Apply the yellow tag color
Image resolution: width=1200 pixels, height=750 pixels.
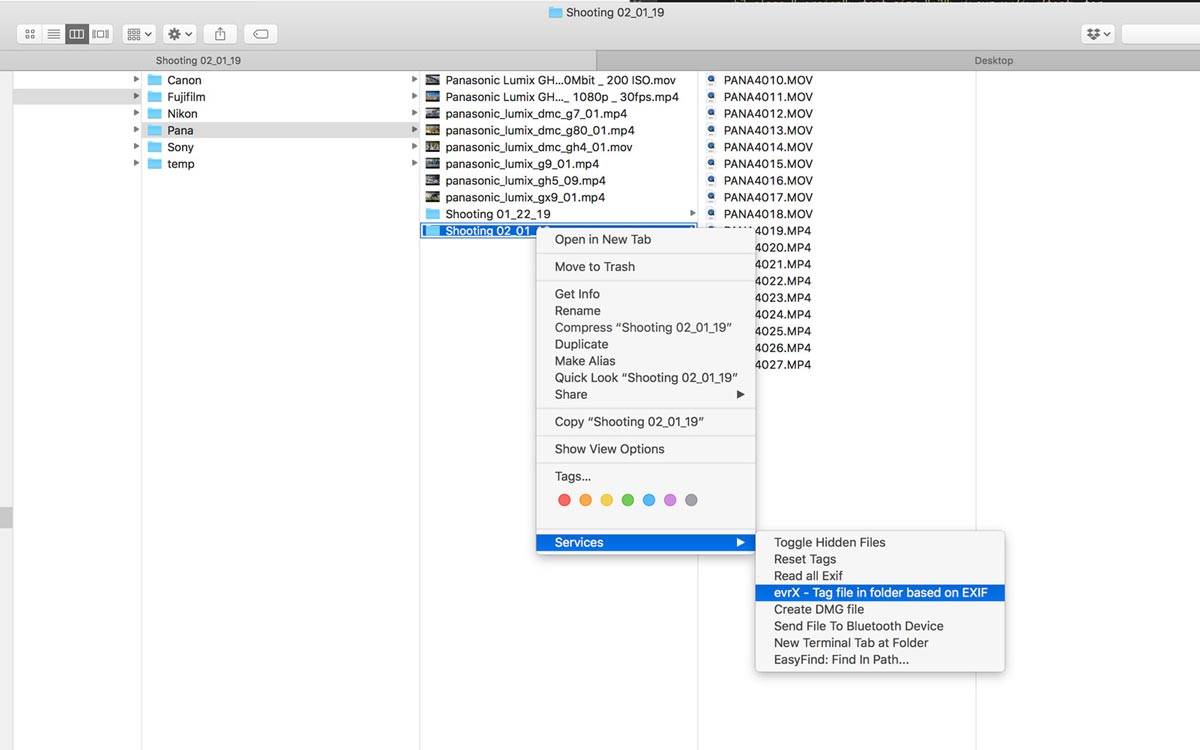(x=606, y=500)
